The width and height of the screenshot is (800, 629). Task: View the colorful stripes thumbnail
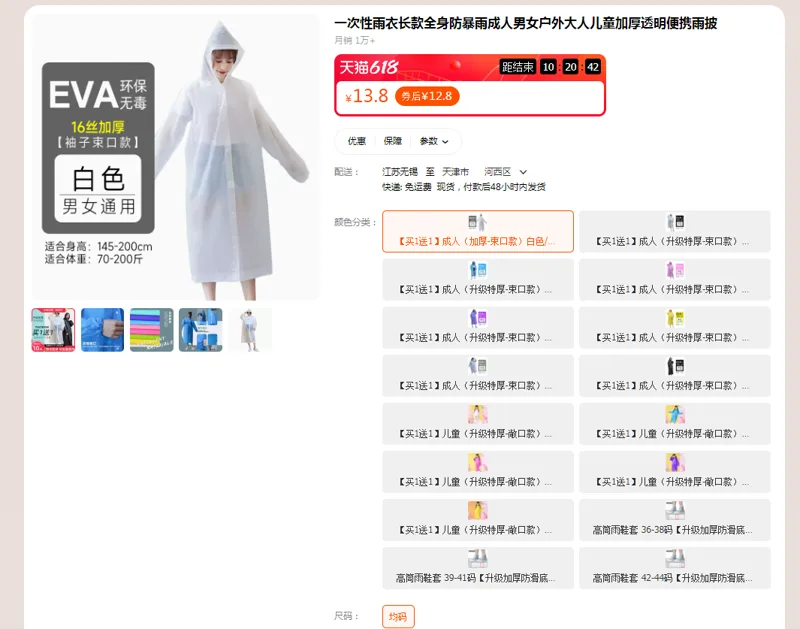click(x=152, y=330)
